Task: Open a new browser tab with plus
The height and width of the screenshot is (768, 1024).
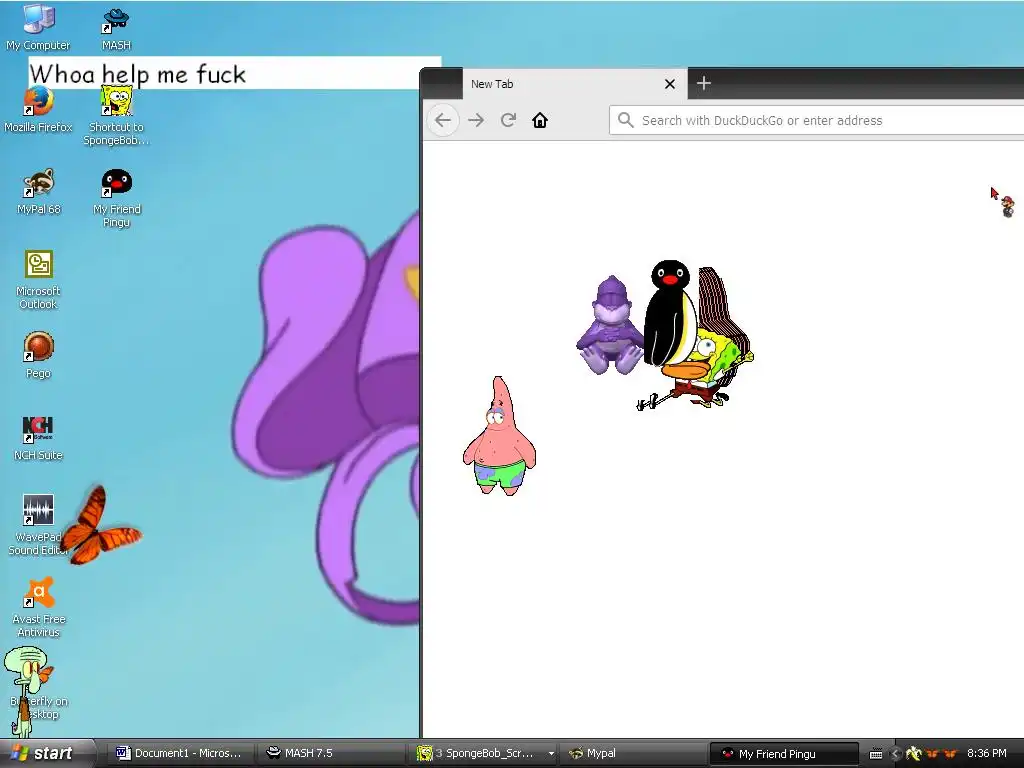Action: 703,84
